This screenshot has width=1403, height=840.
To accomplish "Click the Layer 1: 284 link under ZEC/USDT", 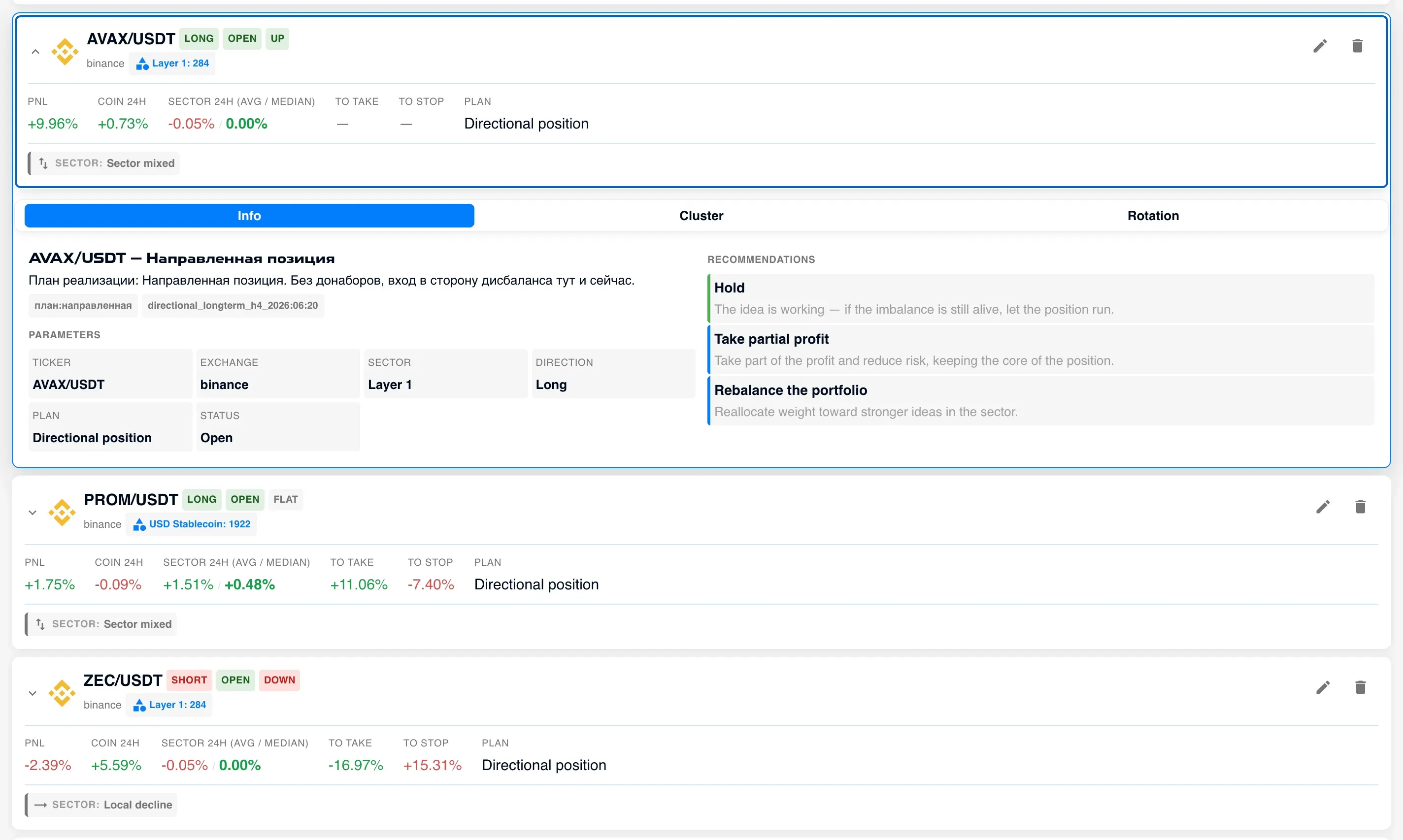I will 169,705.
